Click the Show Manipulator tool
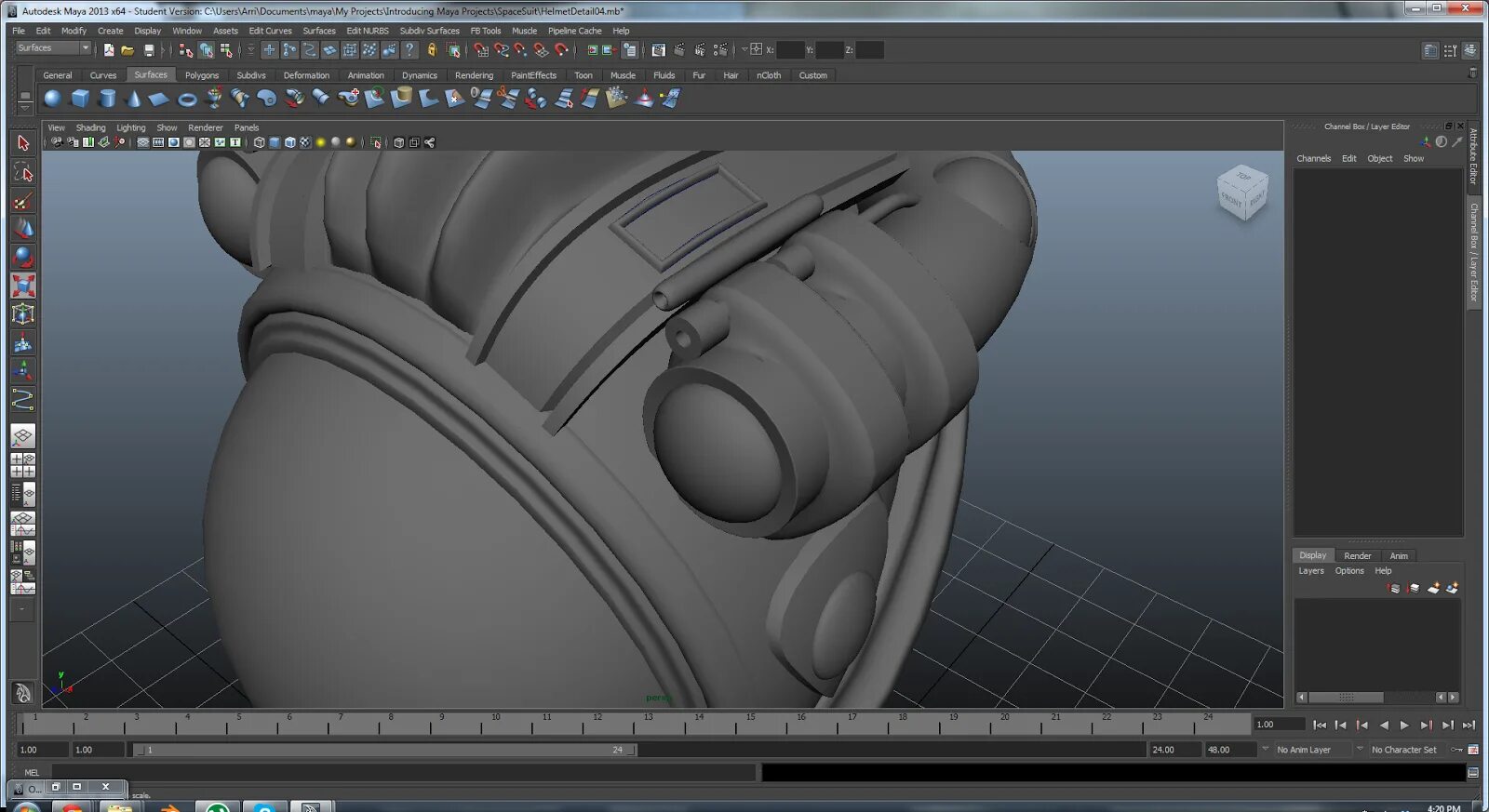 (x=23, y=371)
